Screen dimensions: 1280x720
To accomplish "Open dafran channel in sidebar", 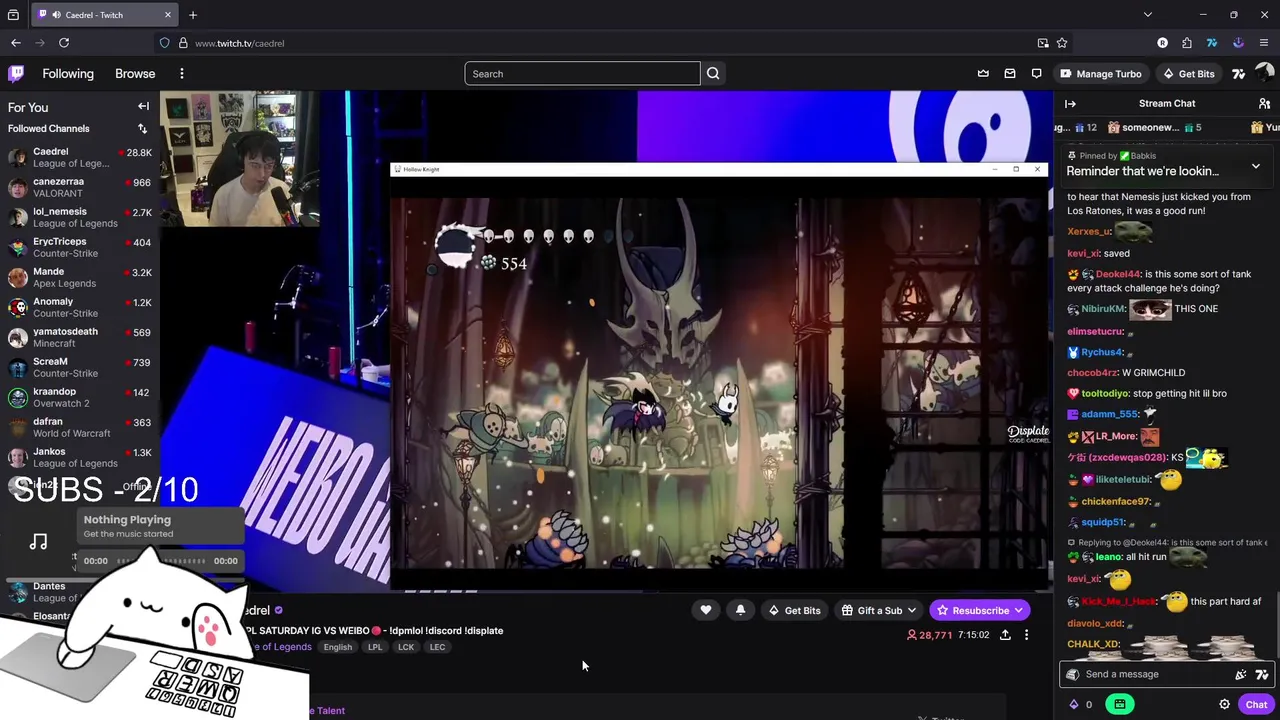I will (x=80, y=427).
